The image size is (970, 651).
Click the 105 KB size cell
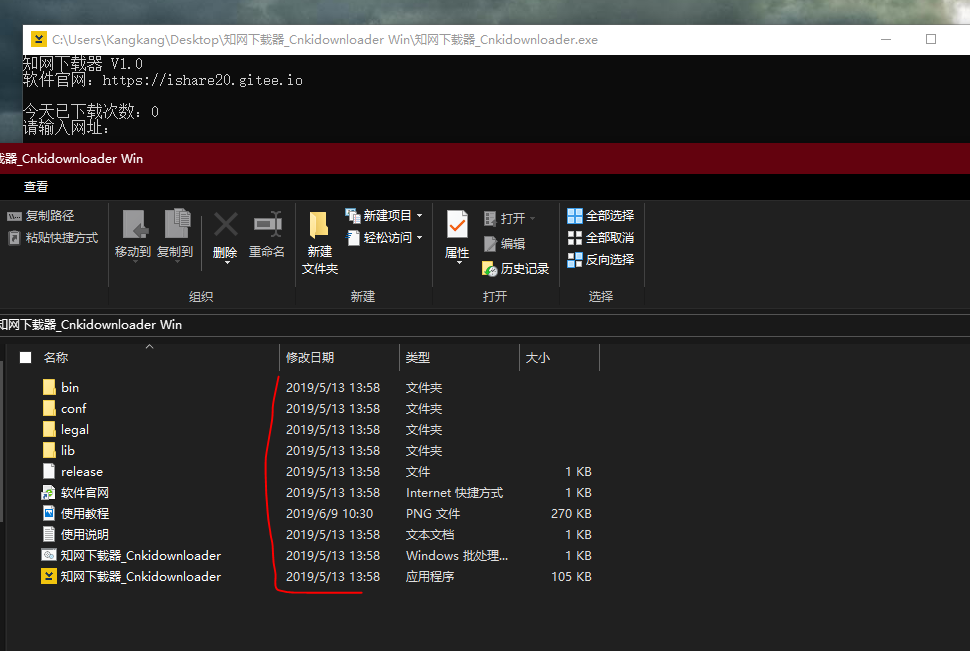point(572,577)
